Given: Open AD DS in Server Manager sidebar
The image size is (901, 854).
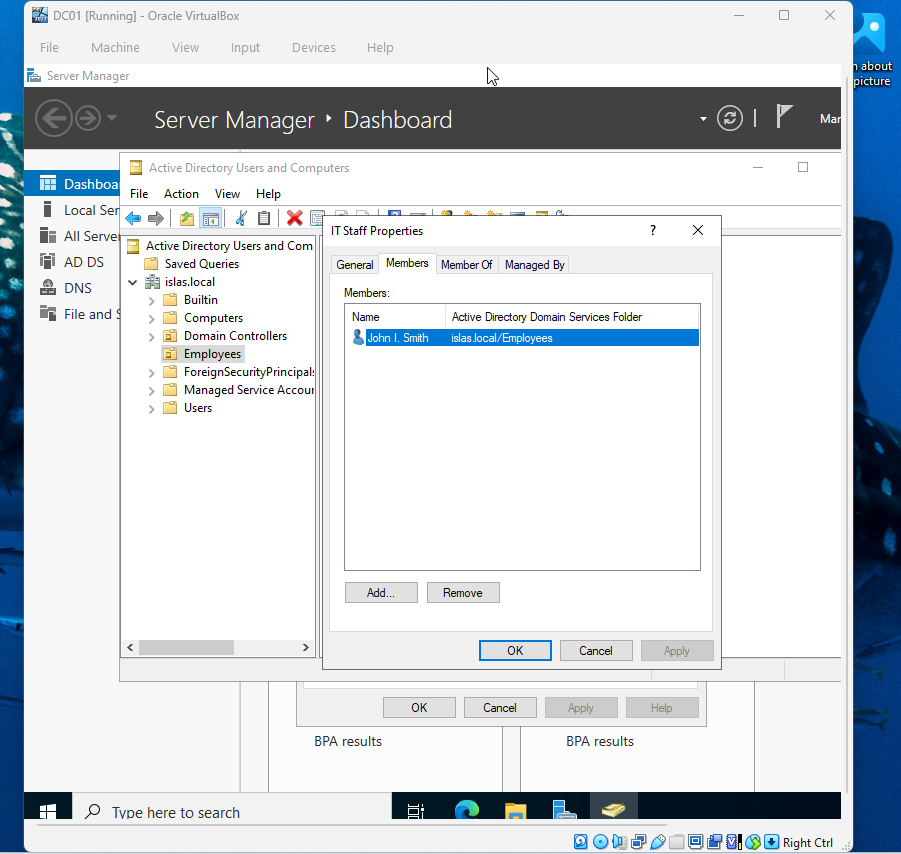Looking at the screenshot, I should point(83,262).
